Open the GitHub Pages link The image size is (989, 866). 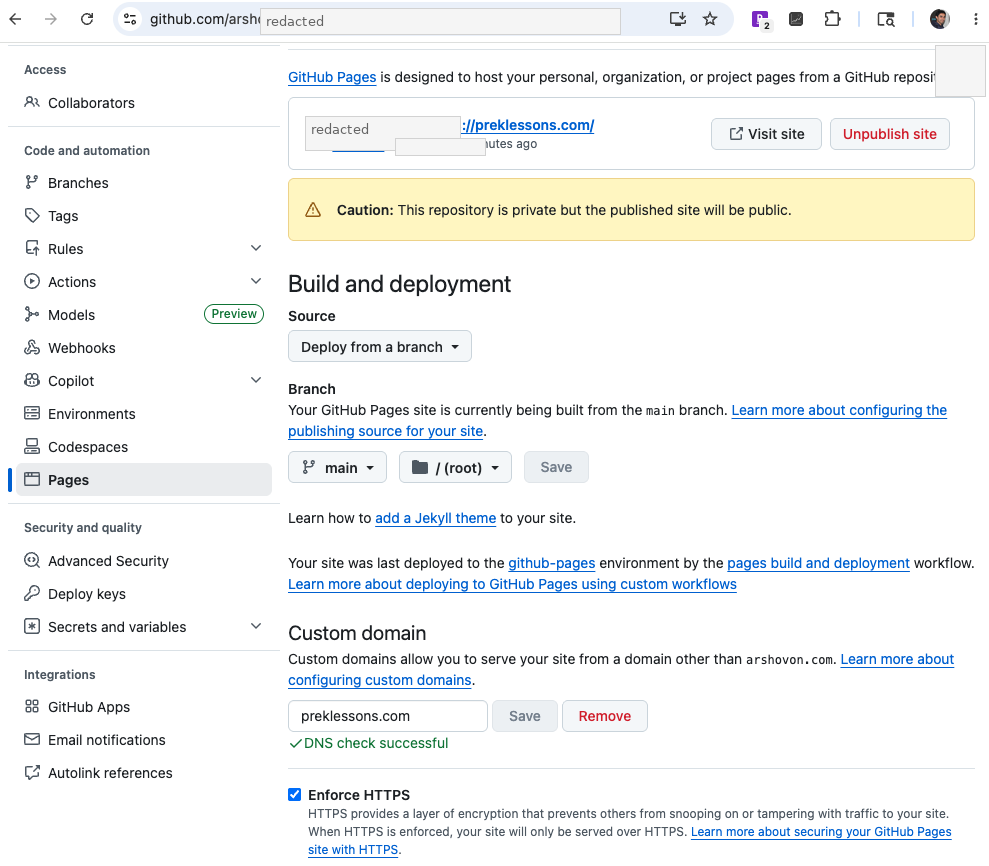click(332, 77)
